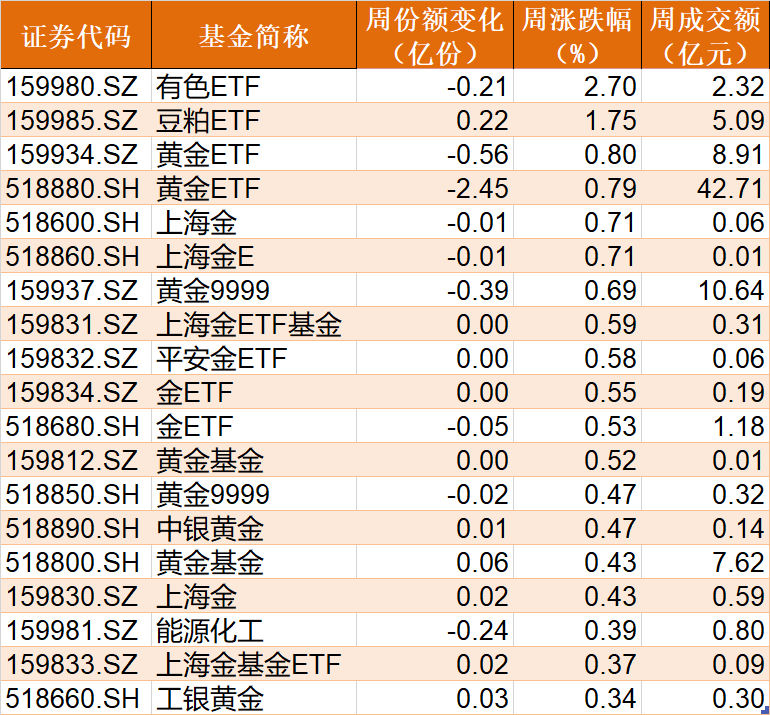Select fund name 能源化工
This screenshot has width=770, height=715.
click(210, 631)
